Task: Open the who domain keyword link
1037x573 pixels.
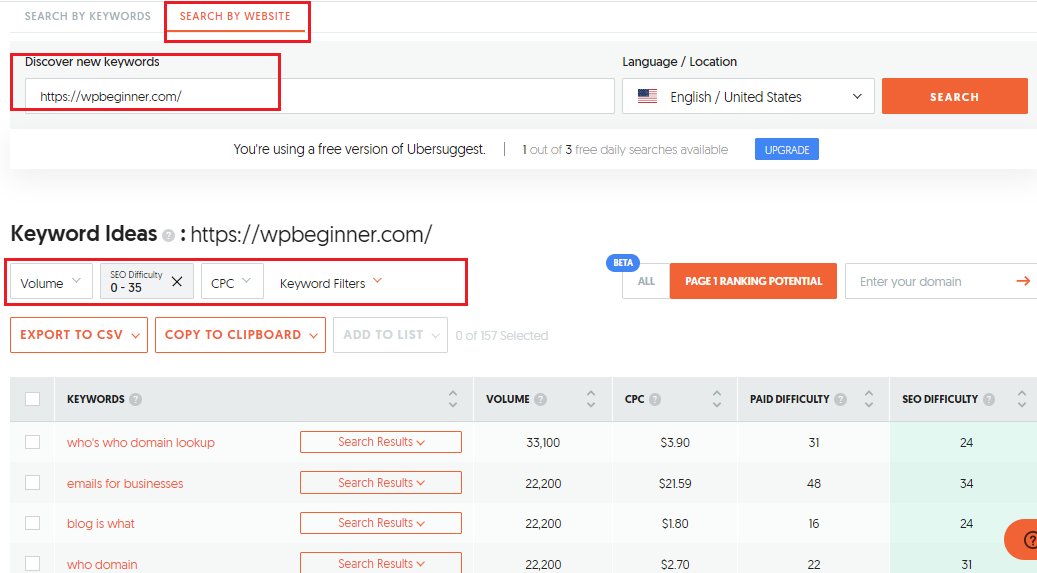Action: [x=103, y=564]
